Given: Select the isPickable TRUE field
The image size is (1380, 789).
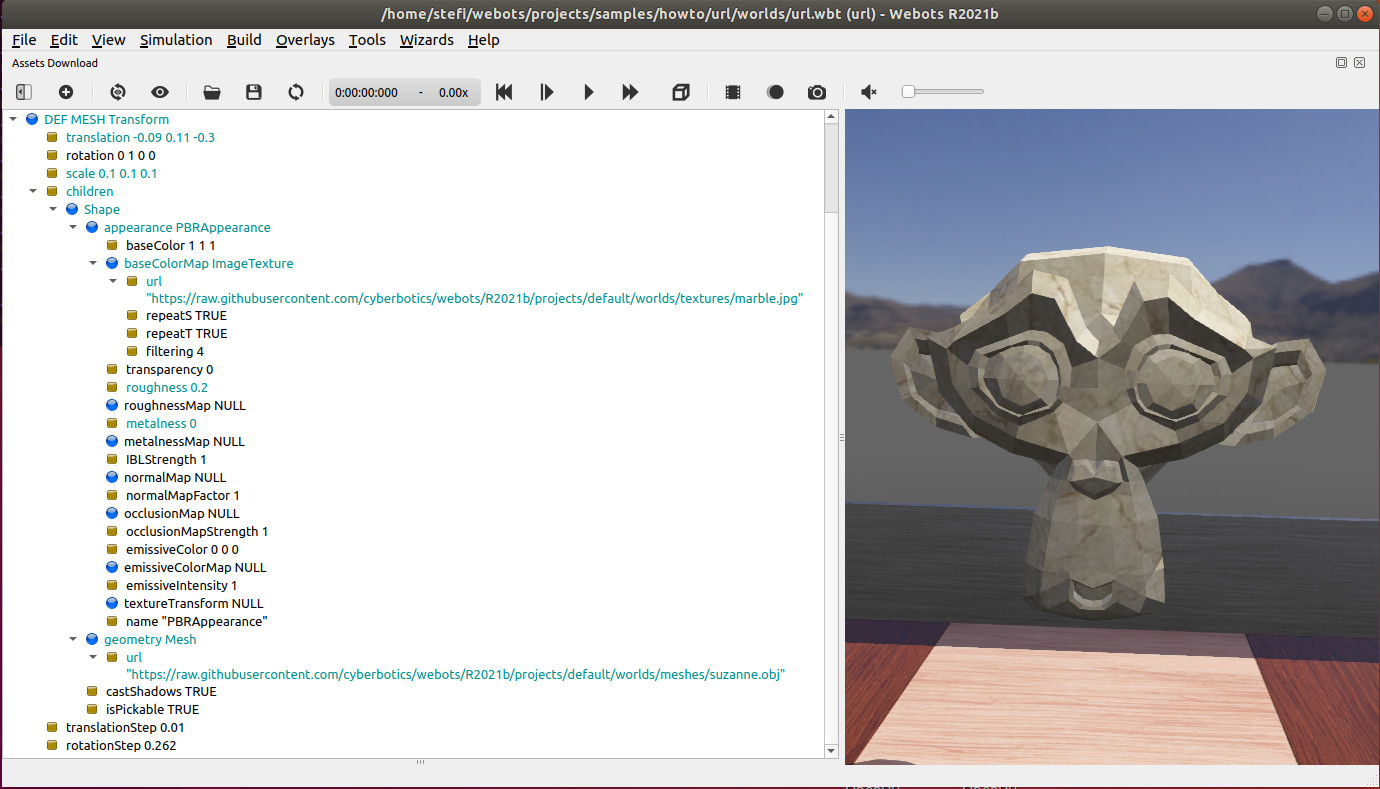Looking at the screenshot, I should tap(152, 709).
